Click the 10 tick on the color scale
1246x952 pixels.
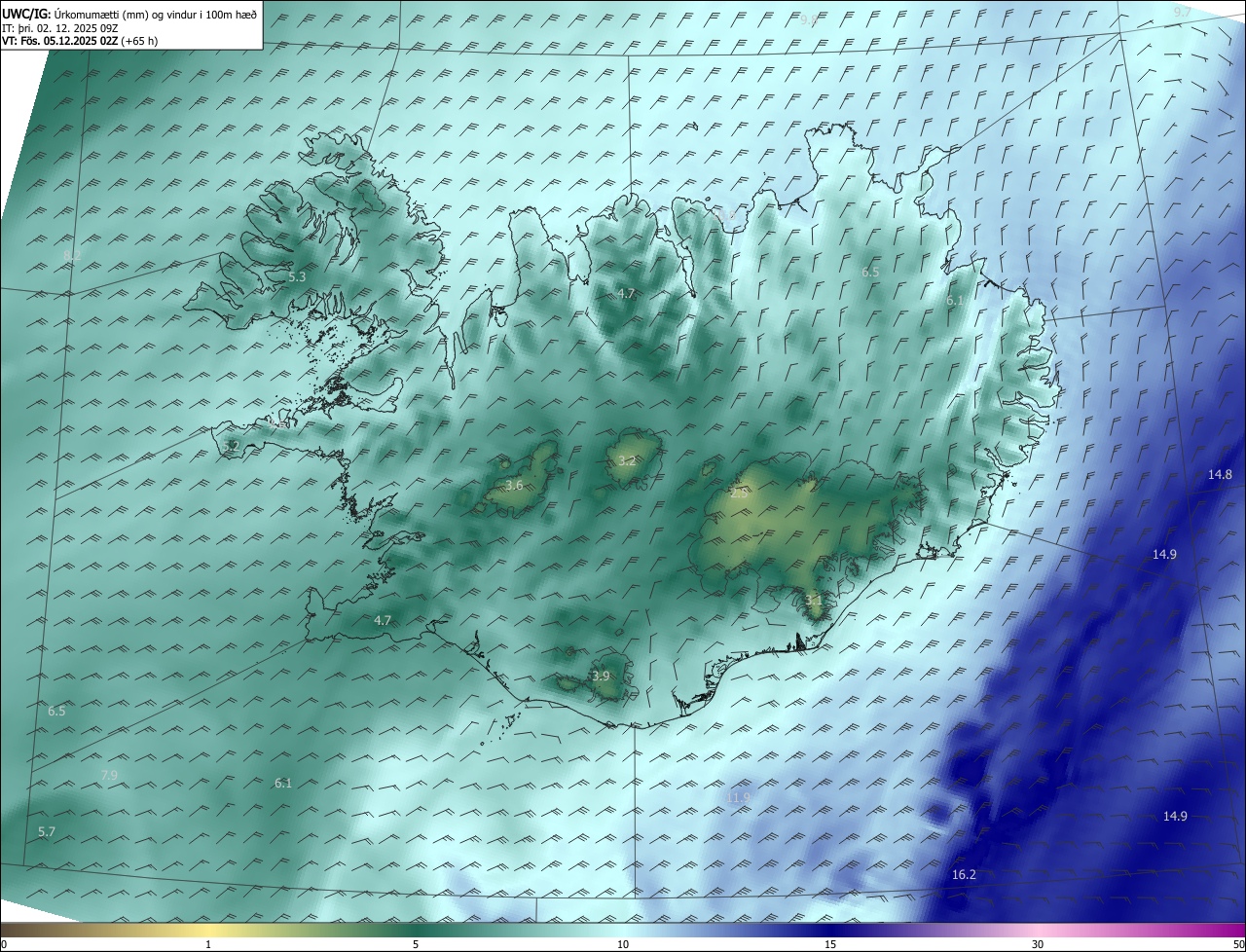click(x=623, y=944)
